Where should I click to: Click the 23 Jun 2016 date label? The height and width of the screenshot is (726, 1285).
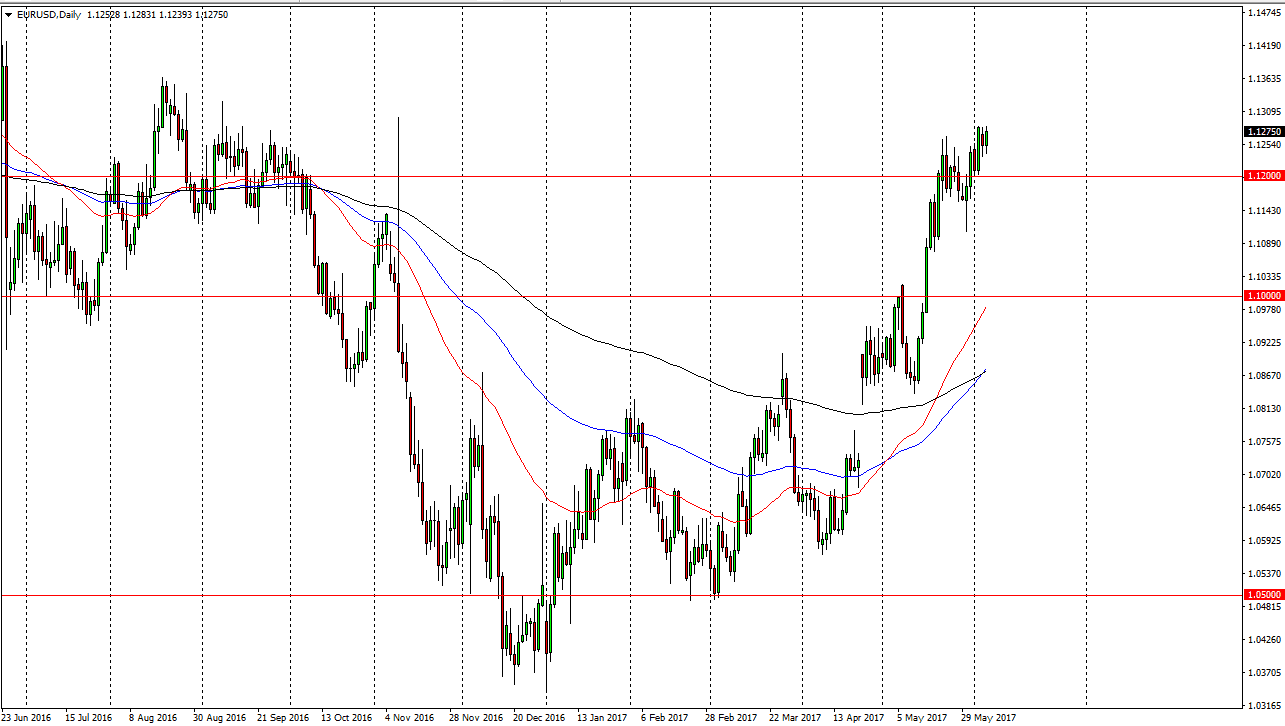click(x=29, y=717)
